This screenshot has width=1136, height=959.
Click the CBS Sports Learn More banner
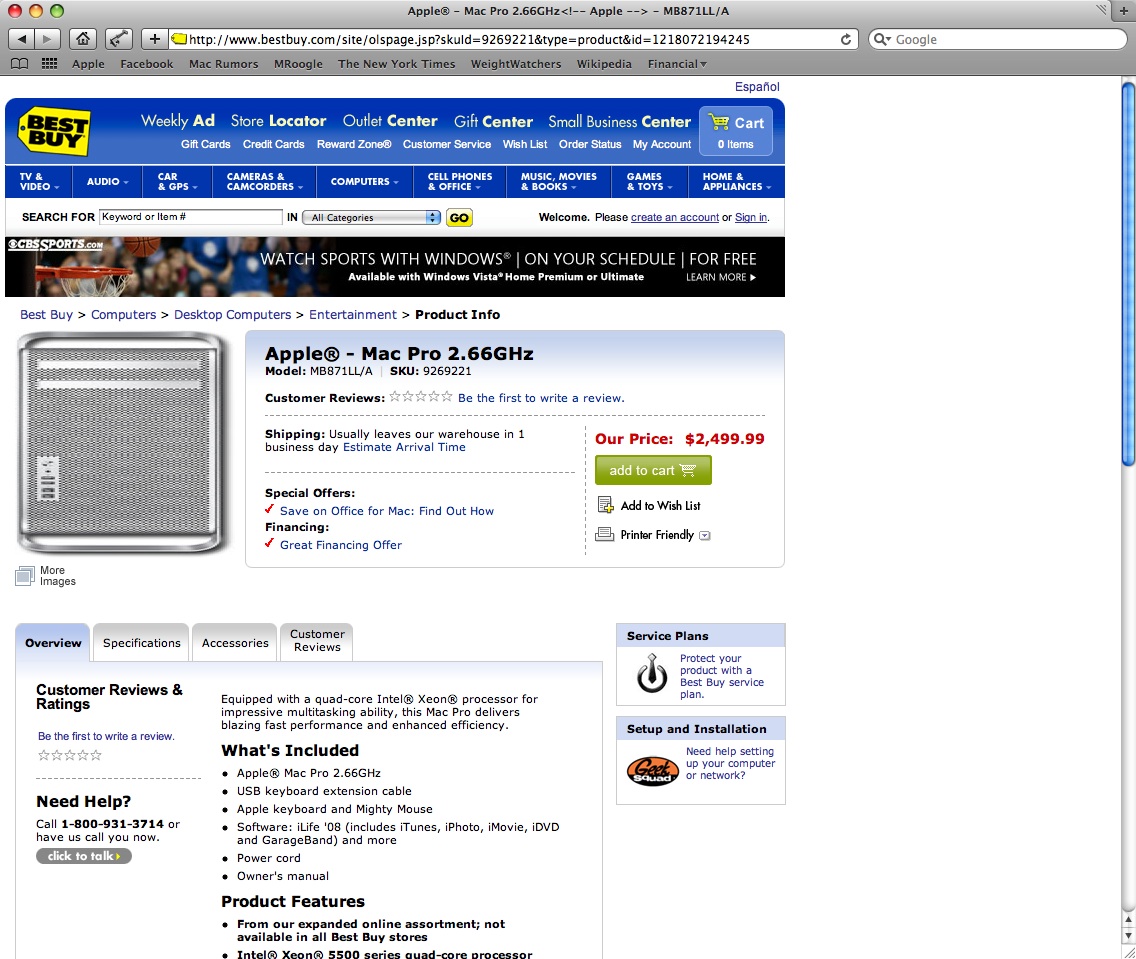coord(721,277)
